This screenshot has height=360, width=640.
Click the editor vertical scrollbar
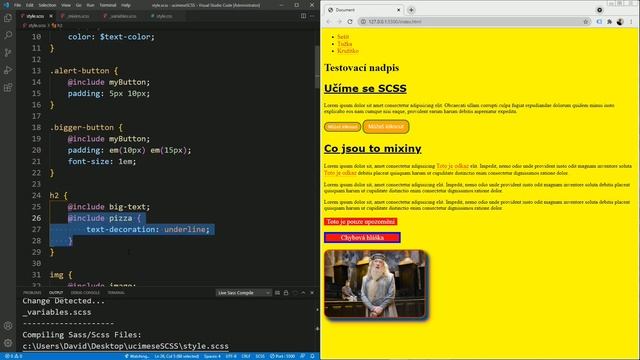(317, 68)
